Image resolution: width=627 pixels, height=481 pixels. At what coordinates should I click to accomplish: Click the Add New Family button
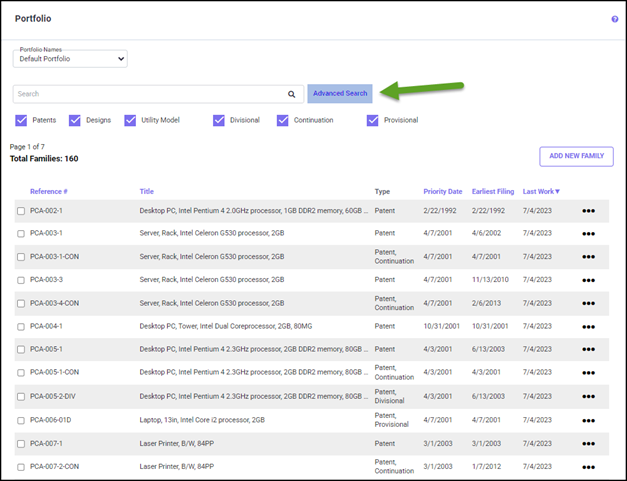pos(576,156)
